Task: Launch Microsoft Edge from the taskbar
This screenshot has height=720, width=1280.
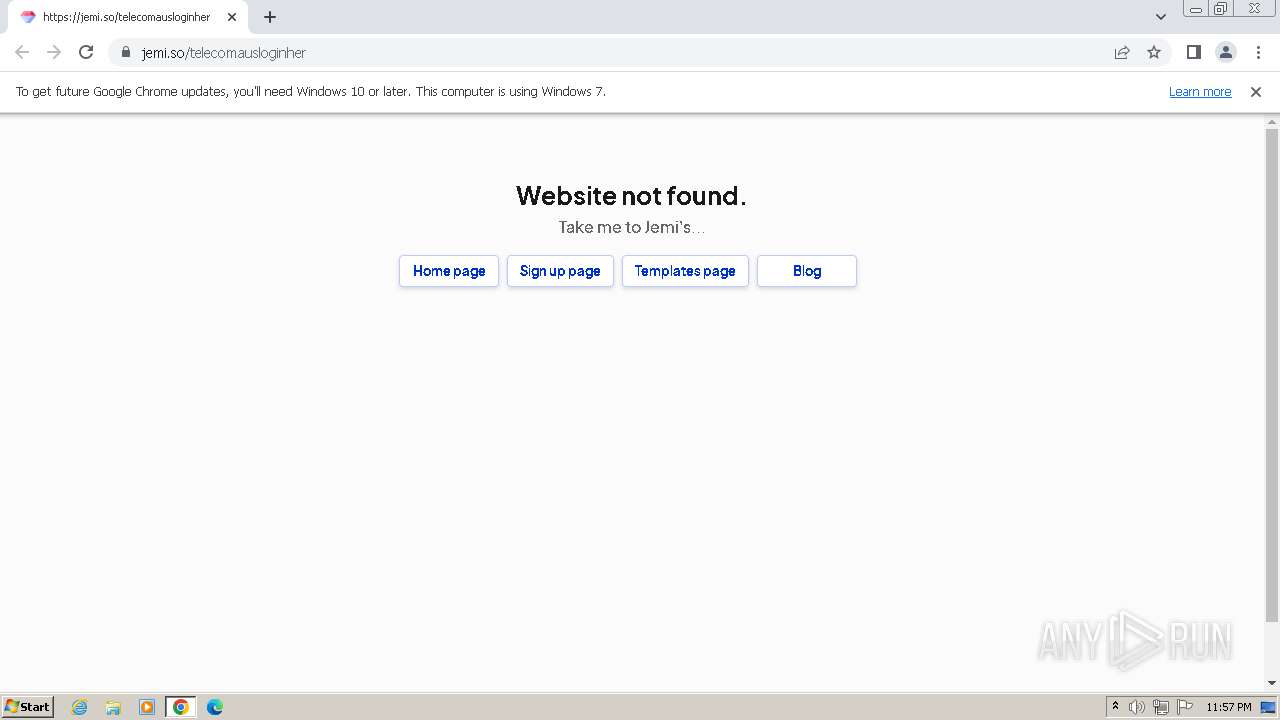Action: (215, 707)
